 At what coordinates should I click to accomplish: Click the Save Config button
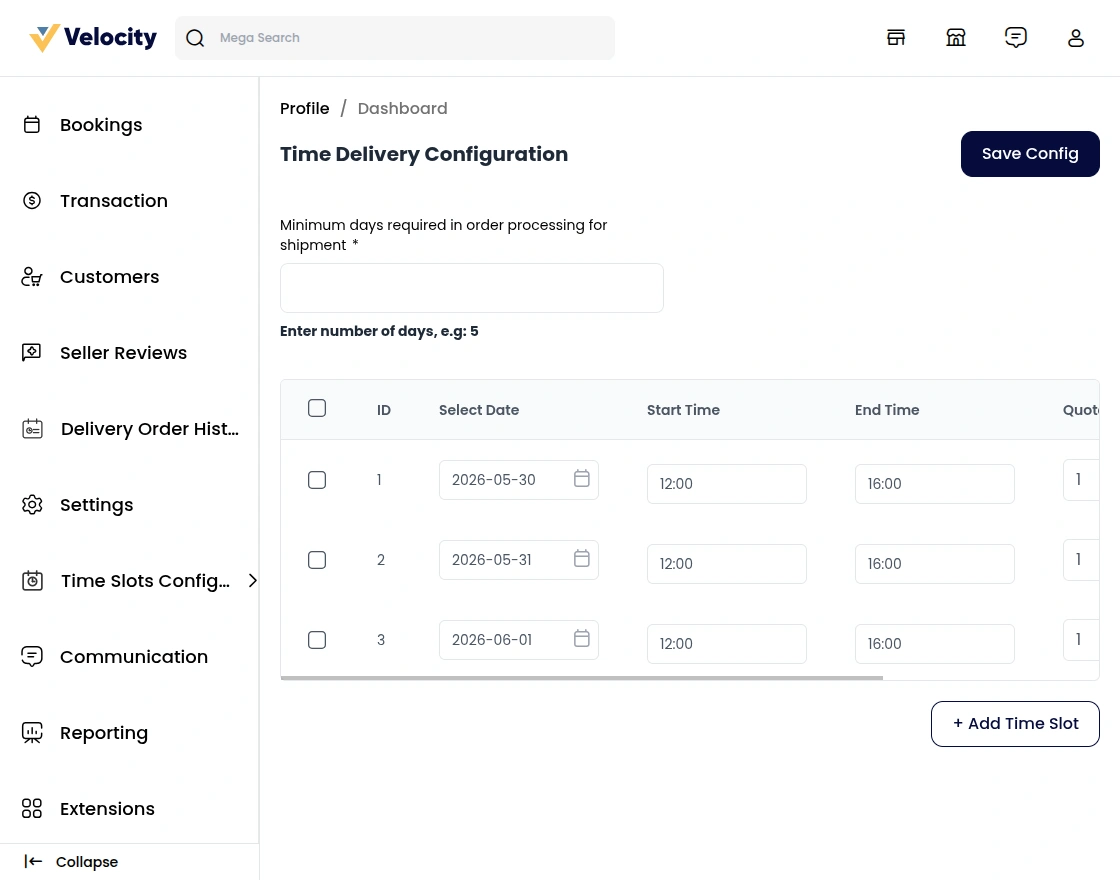pyautogui.click(x=1030, y=154)
